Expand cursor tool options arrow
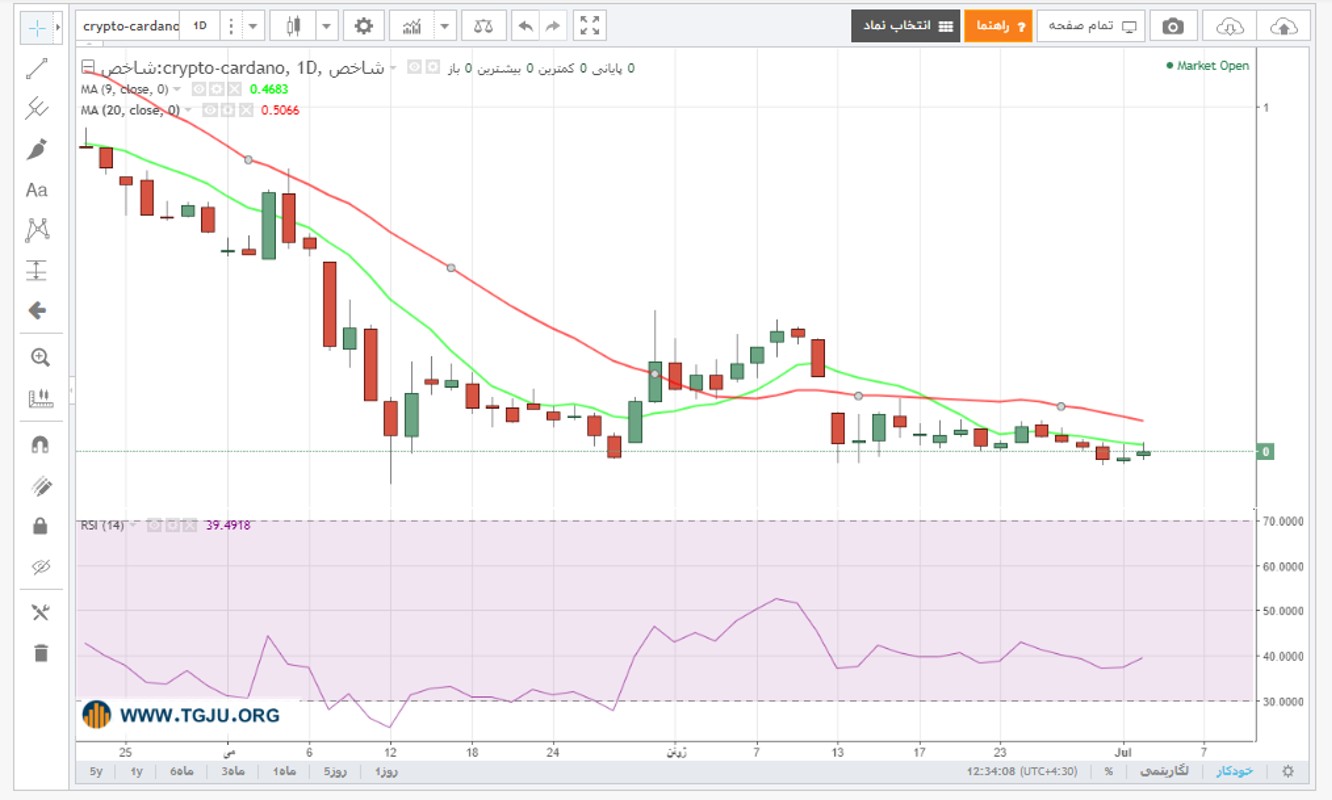Viewport: 1332px width, 800px height. click(57, 27)
